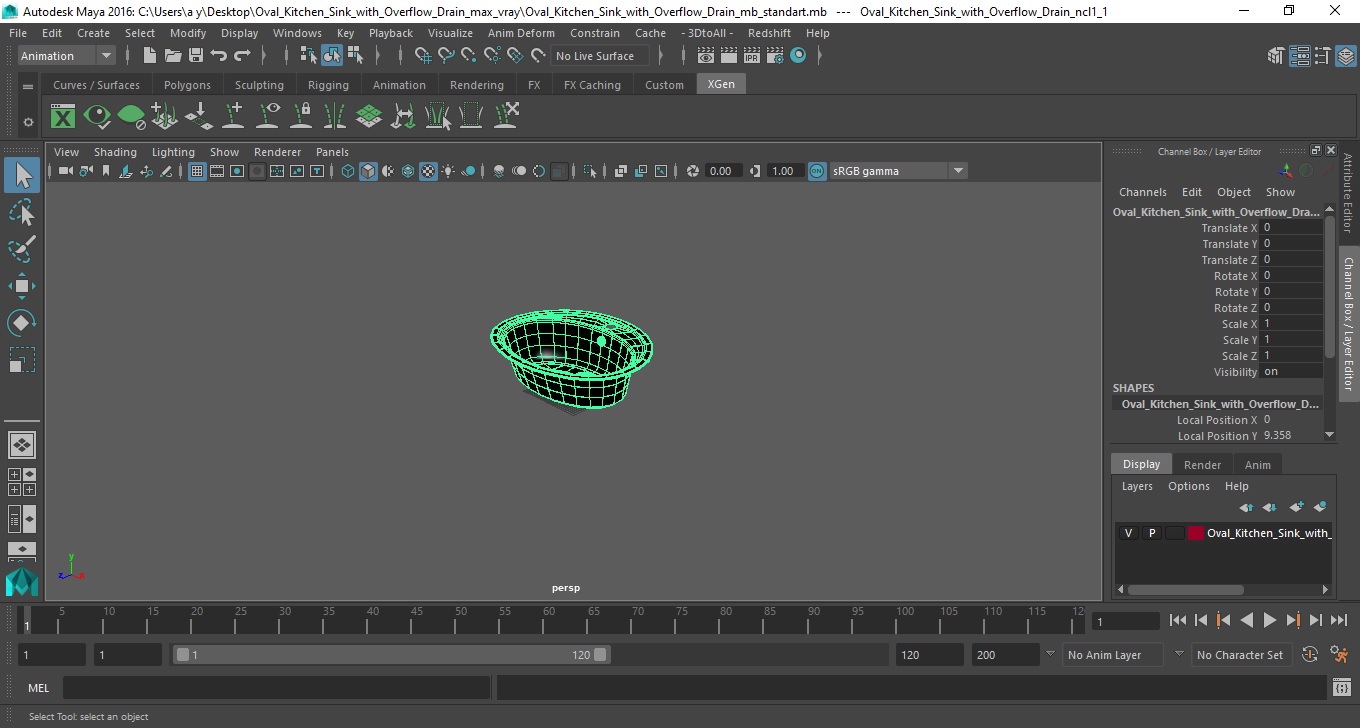Enable snap to grids magnet icon

pyautogui.click(x=423, y=56)
